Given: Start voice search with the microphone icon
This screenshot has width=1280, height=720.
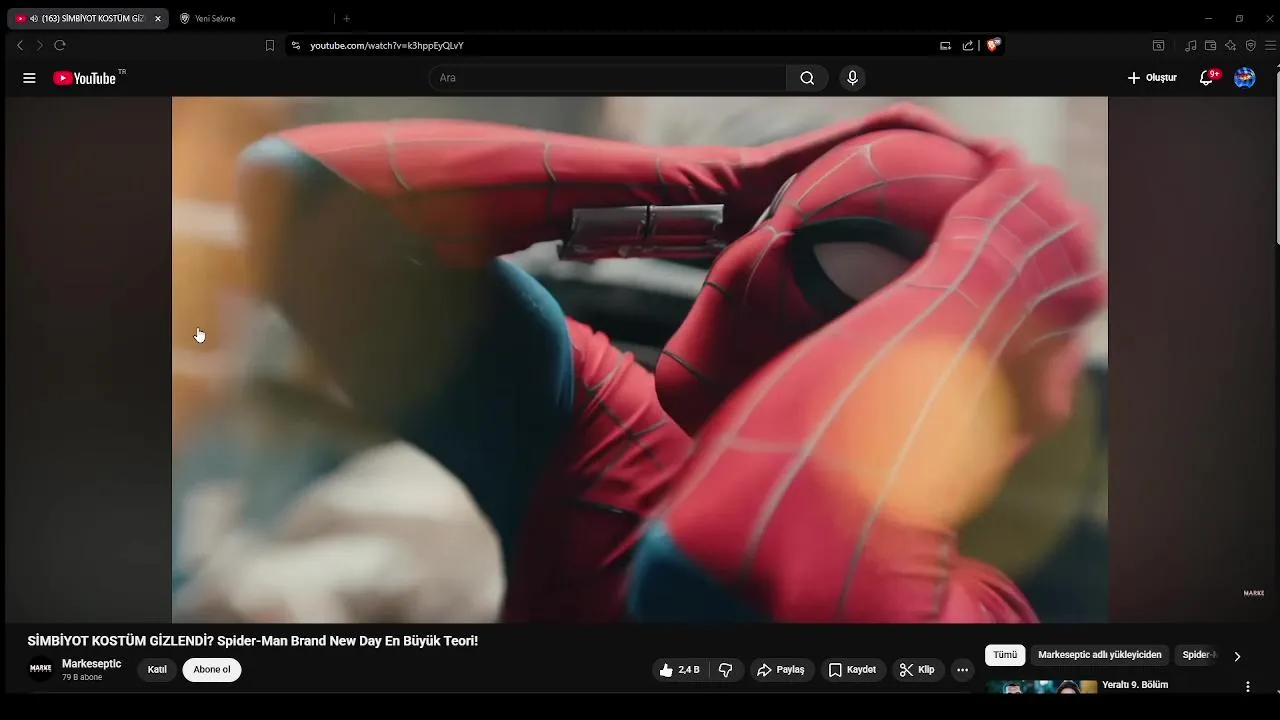Looking at the screenshot, I should [x=852, y=78].
